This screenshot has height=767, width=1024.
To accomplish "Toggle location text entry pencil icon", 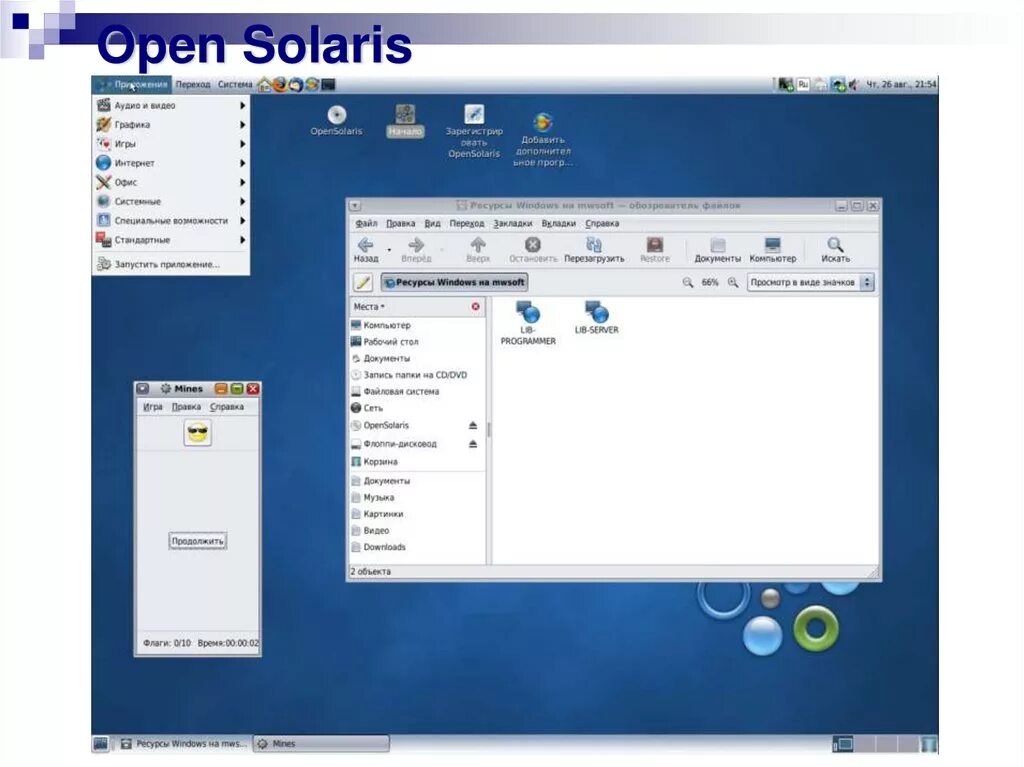I will click(363, 282).
